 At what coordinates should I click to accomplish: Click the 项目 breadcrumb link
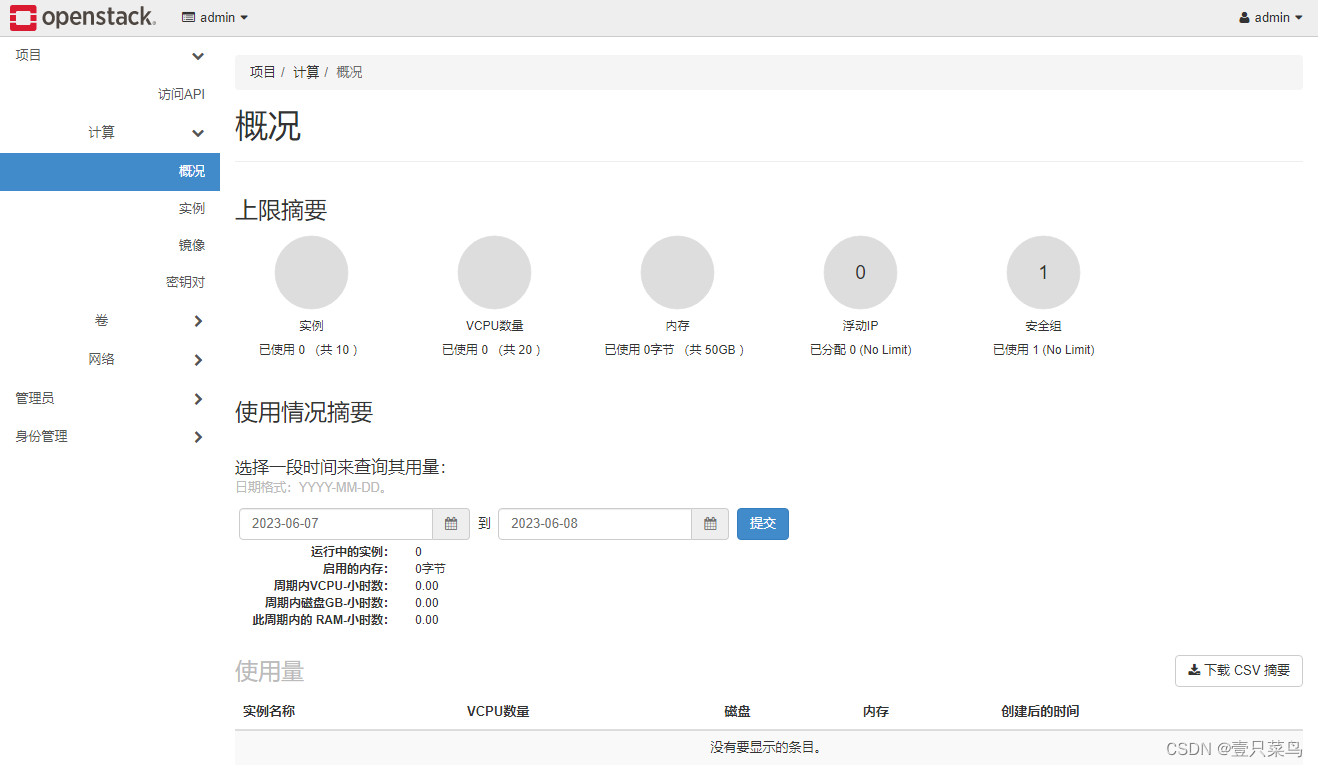pyautogui.click(x=263, y=72)
